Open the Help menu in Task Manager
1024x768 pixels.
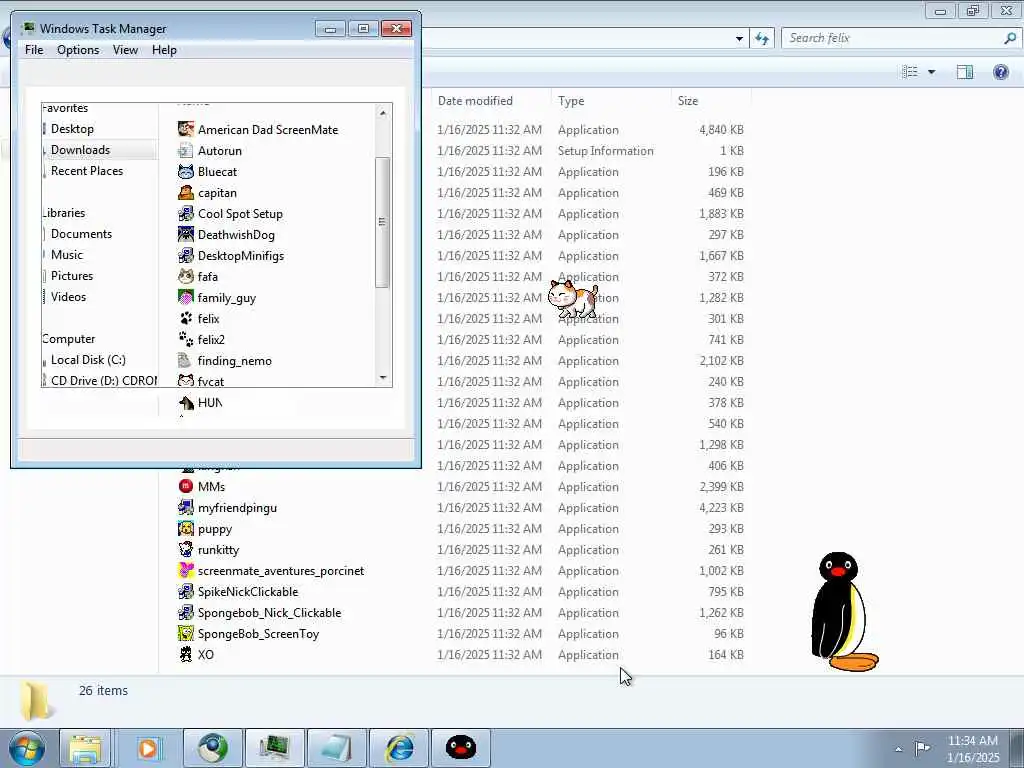164,50
